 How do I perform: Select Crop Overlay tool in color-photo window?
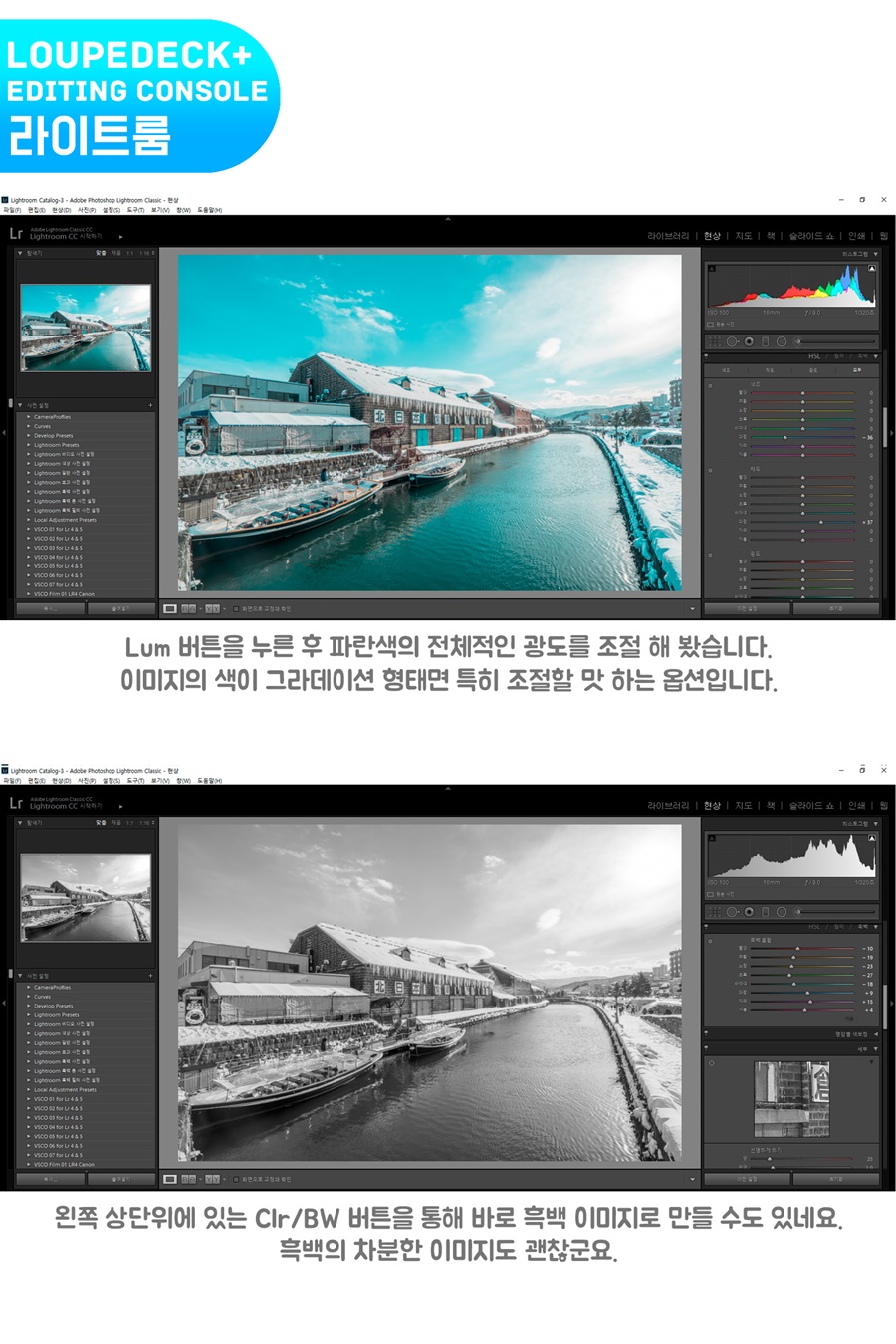(x=715, y=341)
